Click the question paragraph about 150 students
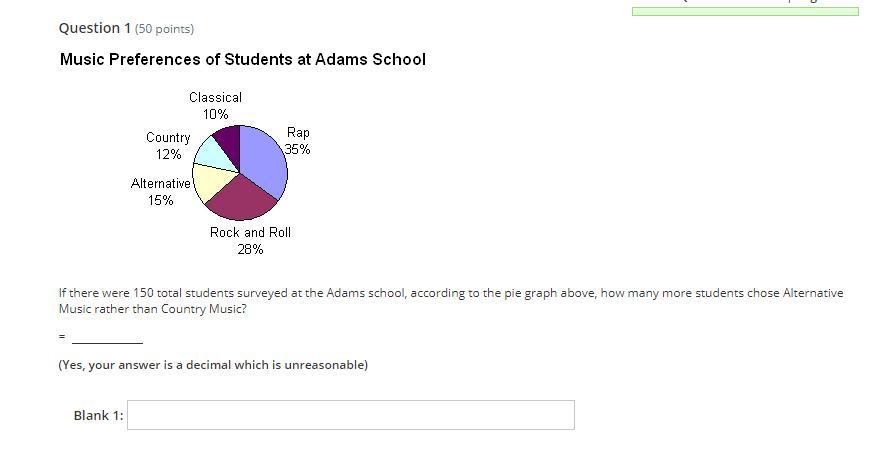This screenshot has height=449, width=884. coord(451,301)
